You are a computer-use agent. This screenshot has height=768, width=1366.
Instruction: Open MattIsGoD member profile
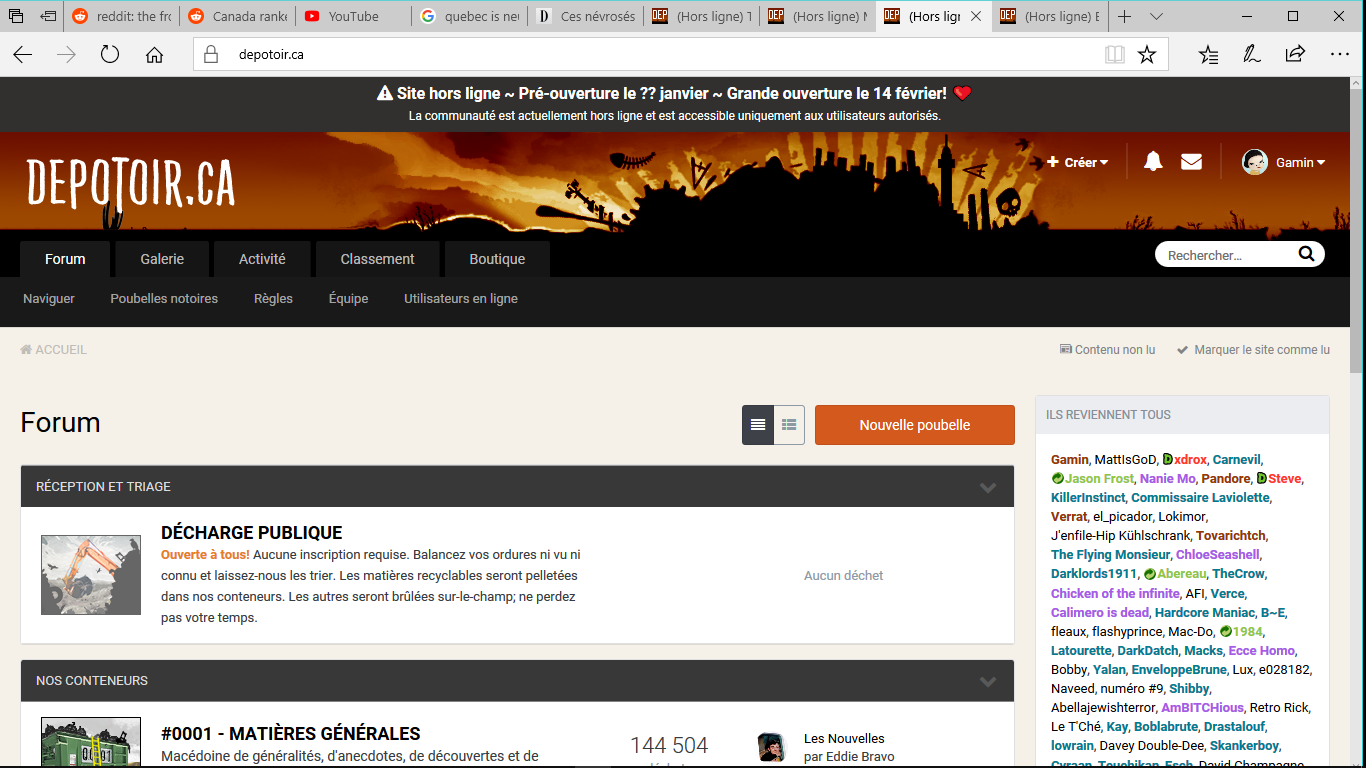(x=1125, y=459)
